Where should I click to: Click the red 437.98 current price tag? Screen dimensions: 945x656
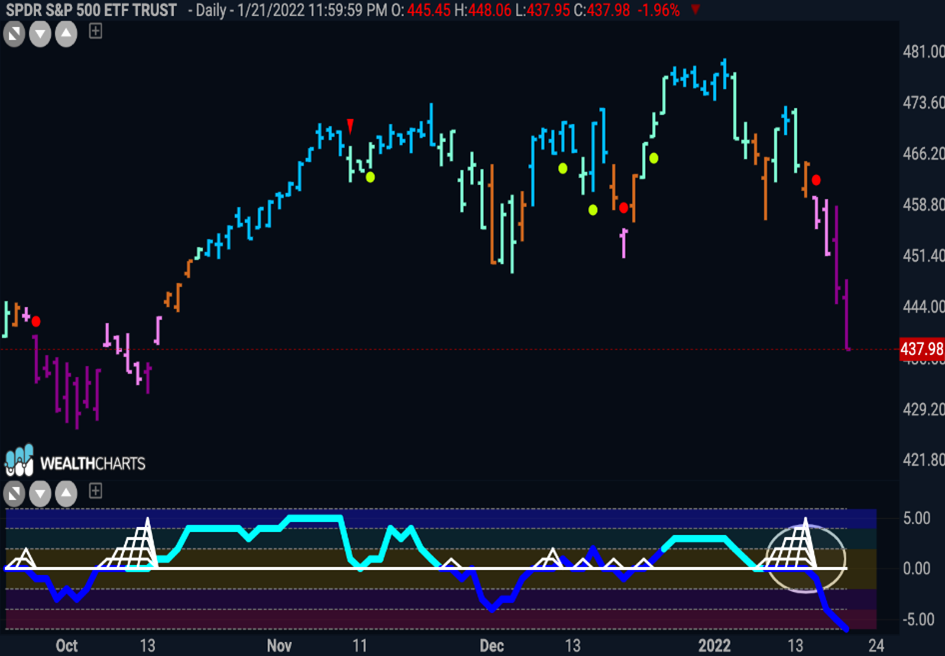click(x=921, y=348)
